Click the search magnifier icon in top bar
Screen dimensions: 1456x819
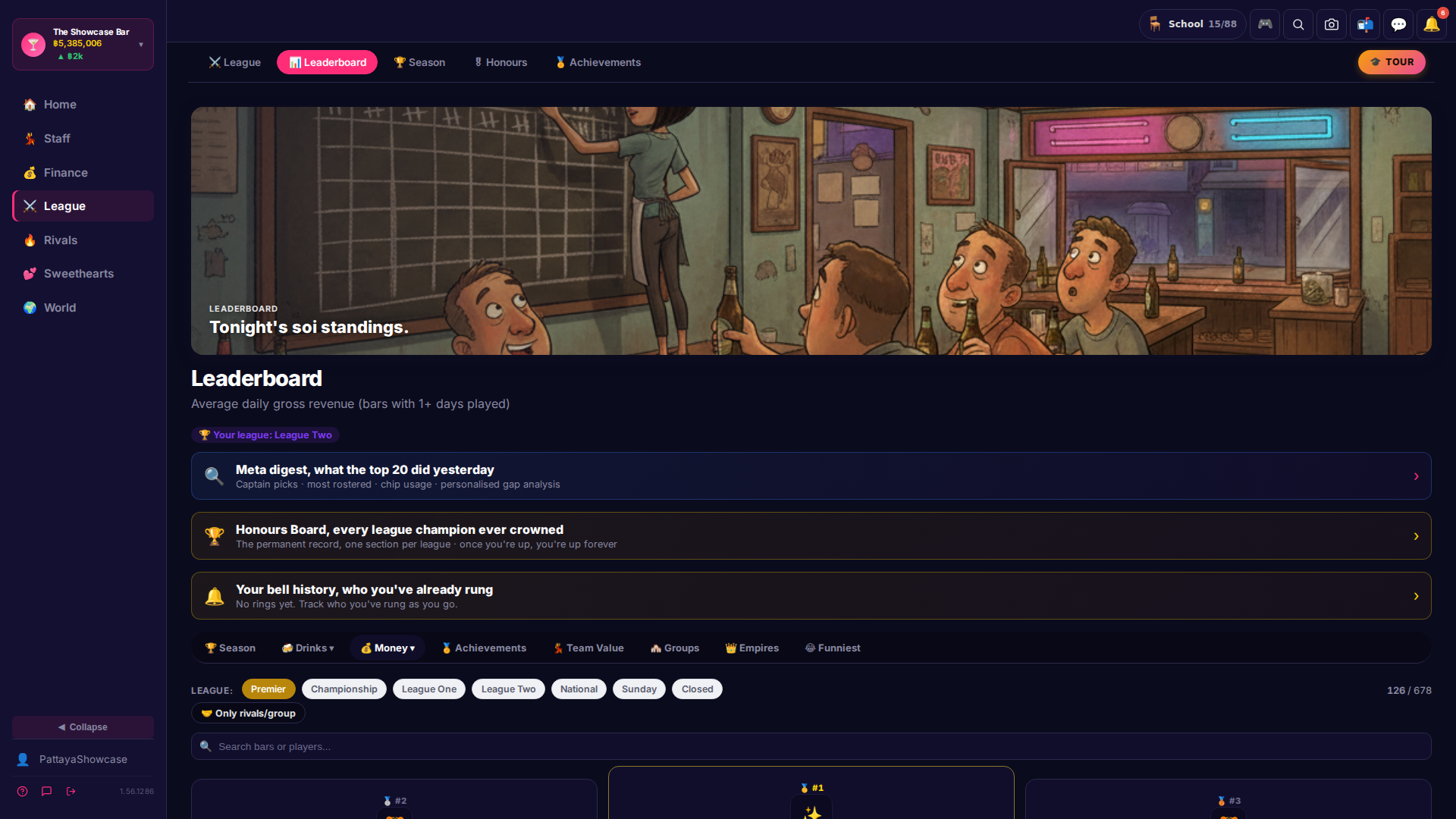tap(1298, 24)
